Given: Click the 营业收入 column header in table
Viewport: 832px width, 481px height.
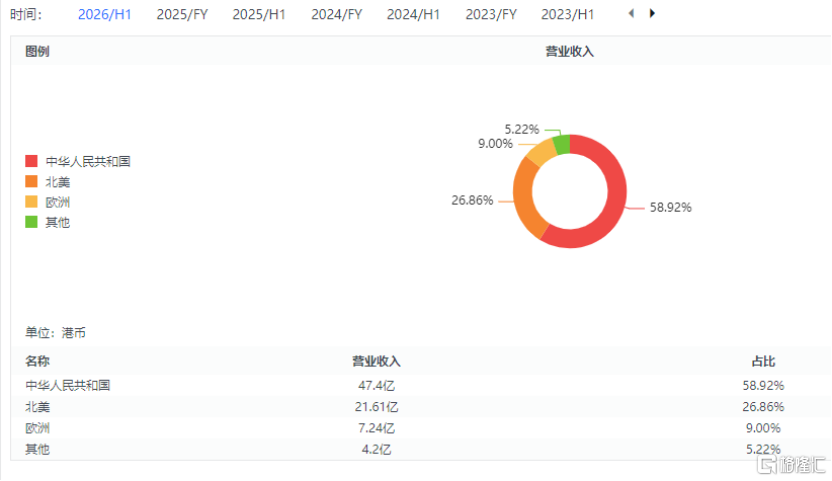Looking at the screenshot, I should point(376,361).
